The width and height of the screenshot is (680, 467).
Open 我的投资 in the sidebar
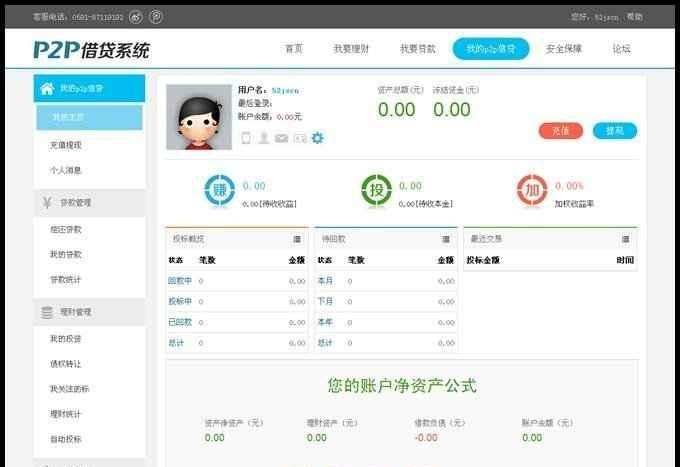coord(65,338)
